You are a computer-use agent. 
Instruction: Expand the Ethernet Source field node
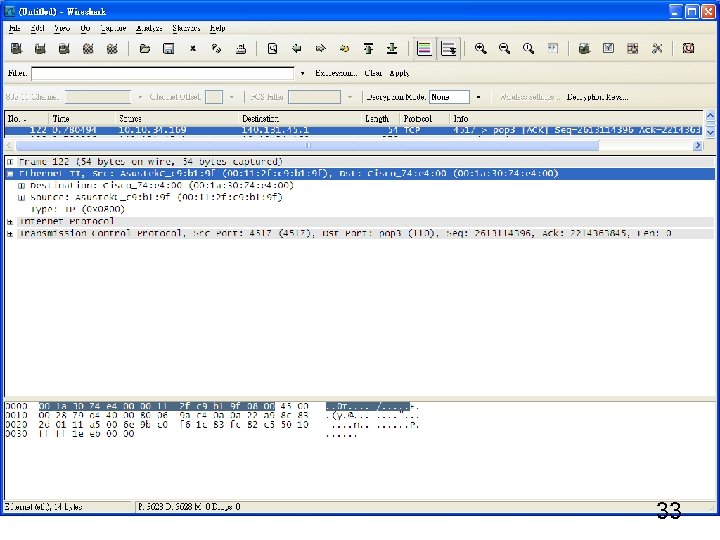[21, 197]
